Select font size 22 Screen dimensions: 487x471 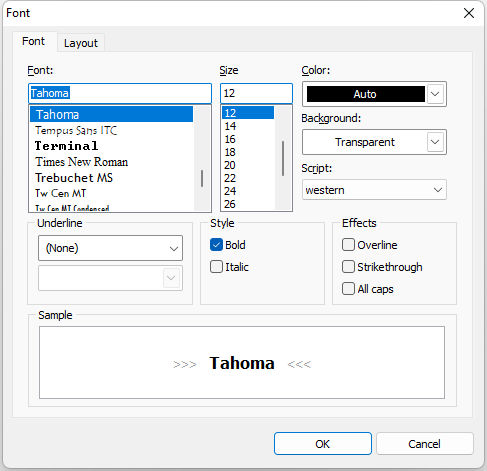point(248,178)
